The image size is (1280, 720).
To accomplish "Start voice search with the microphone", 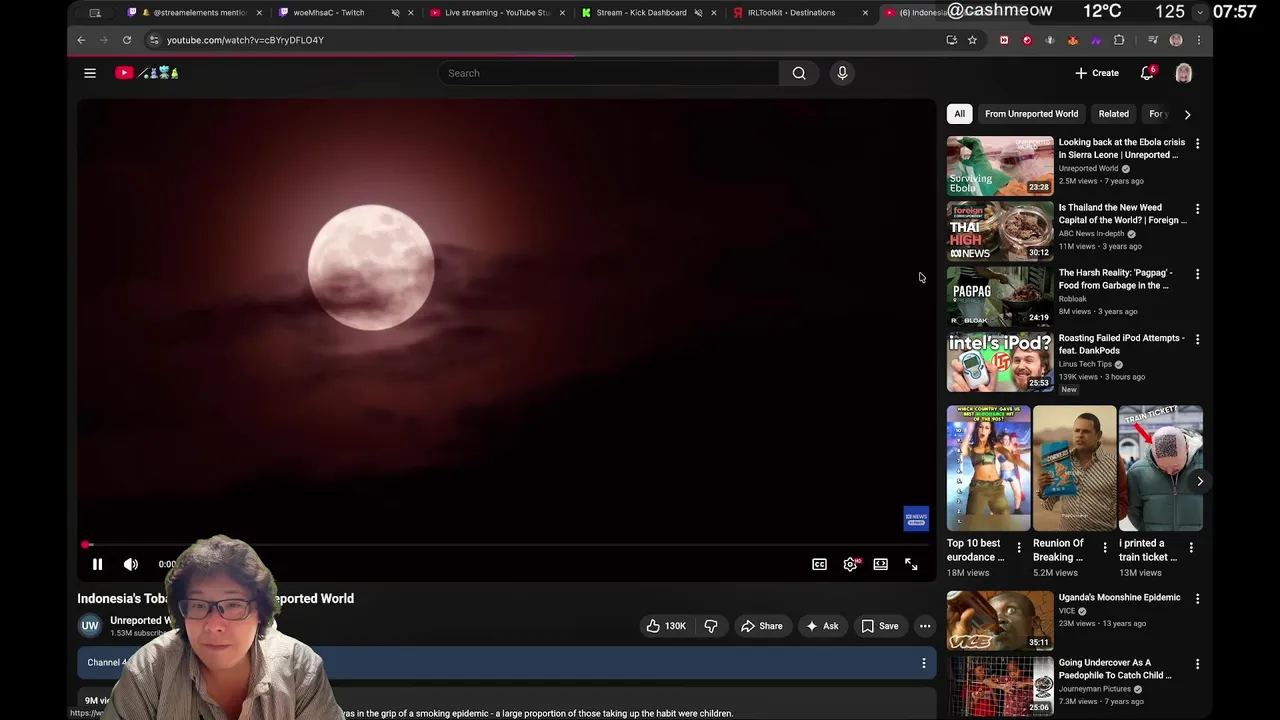I will tap(842, 73).
